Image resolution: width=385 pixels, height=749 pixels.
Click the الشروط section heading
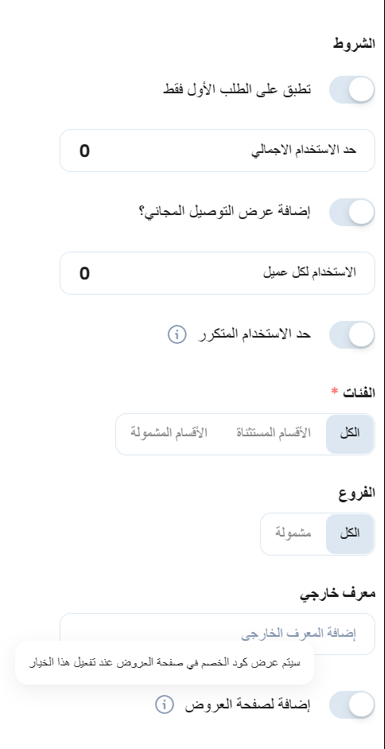pos(354,44)
